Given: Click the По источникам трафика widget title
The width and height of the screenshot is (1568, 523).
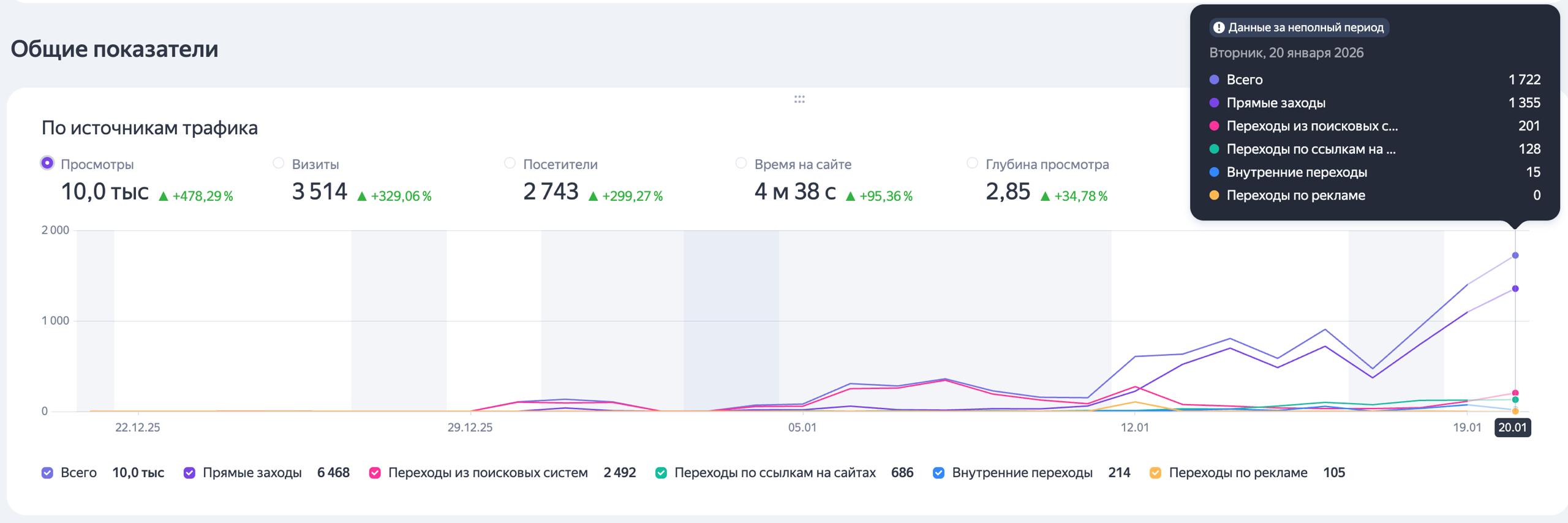Looking at the screenshot, I should [149, 128].
